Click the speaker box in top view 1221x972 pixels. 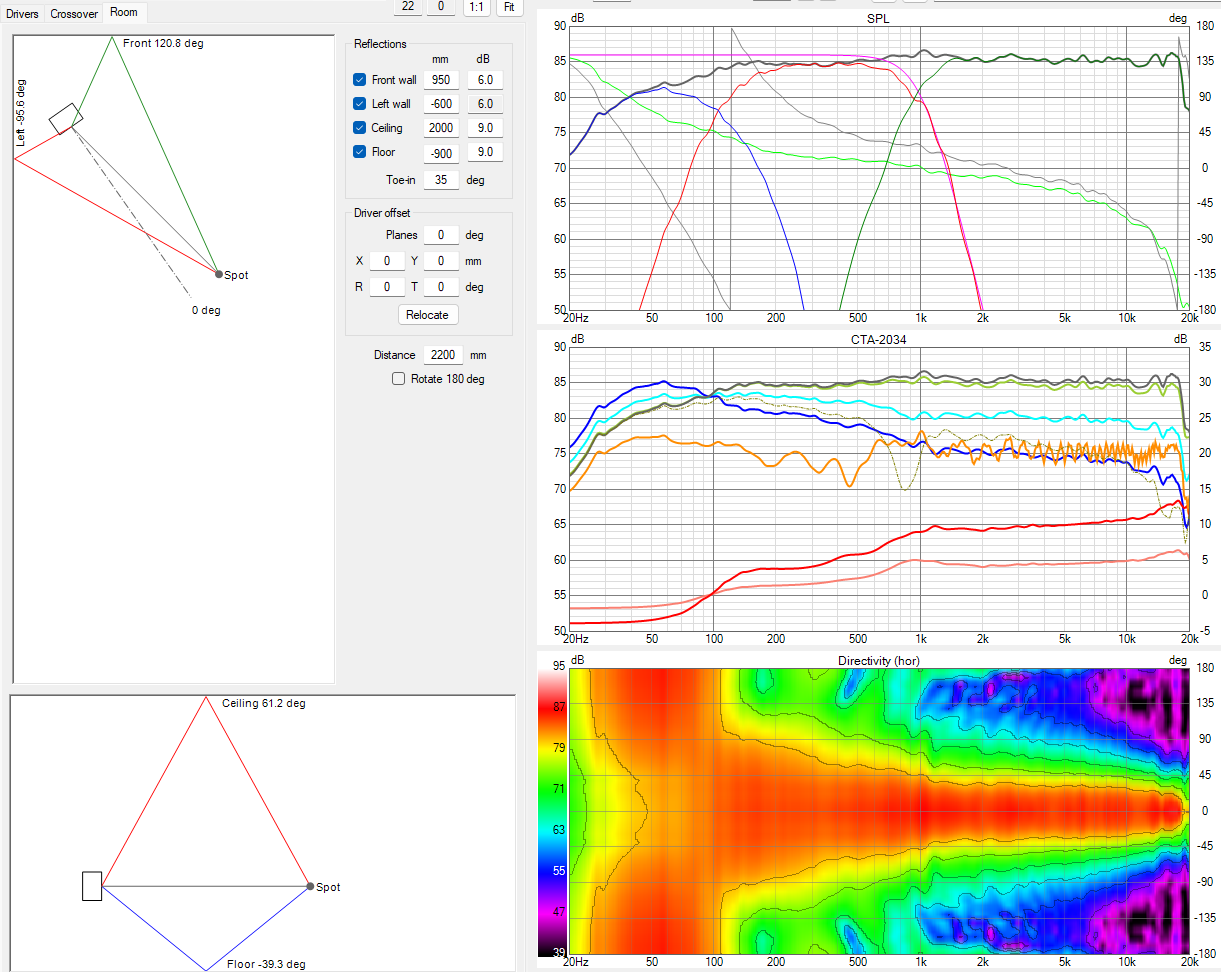66,118
